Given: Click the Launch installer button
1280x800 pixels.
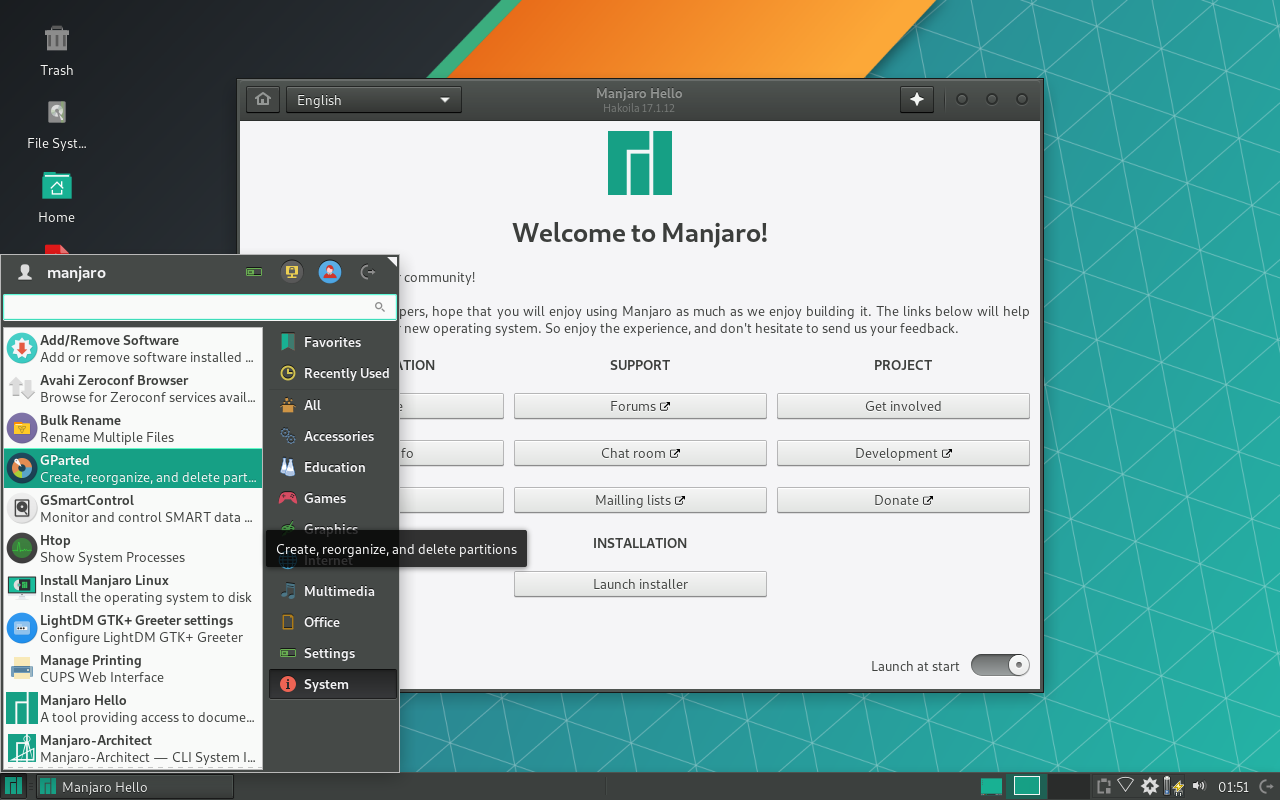Looking at the screenshot, I should click(640, 584).
